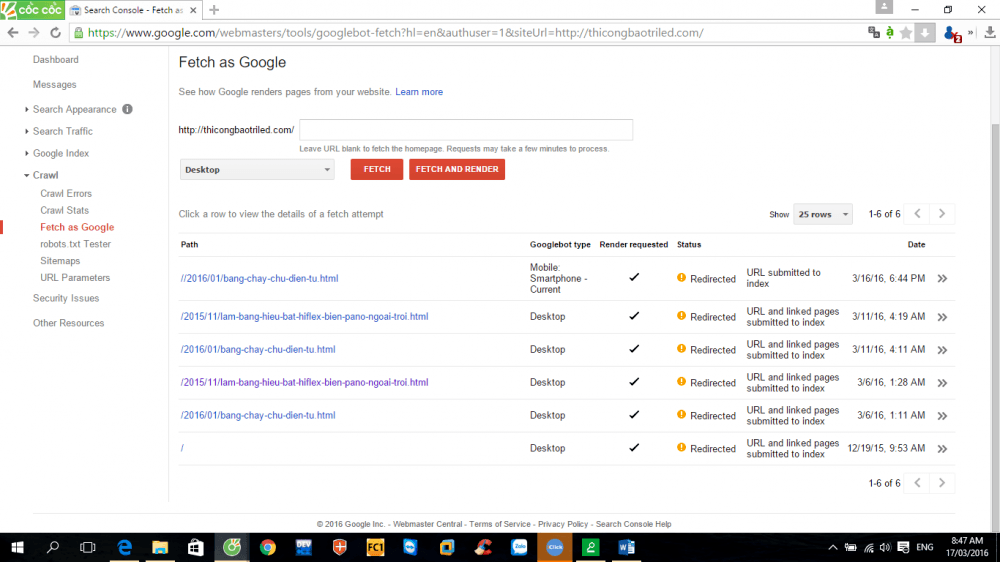Open taskbar search magnifier
This screenshot has height=562, width=1000.
[53, 547]
